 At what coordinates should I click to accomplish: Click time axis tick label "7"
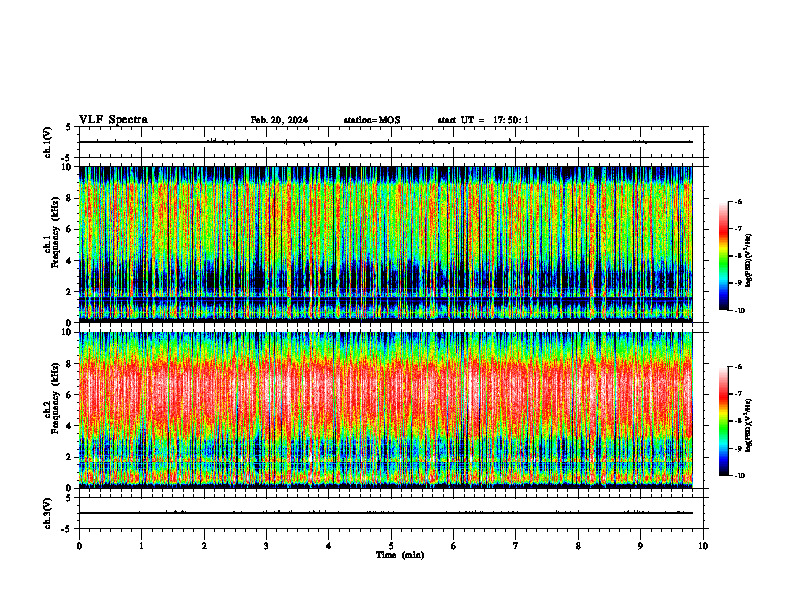coord(516,546)
